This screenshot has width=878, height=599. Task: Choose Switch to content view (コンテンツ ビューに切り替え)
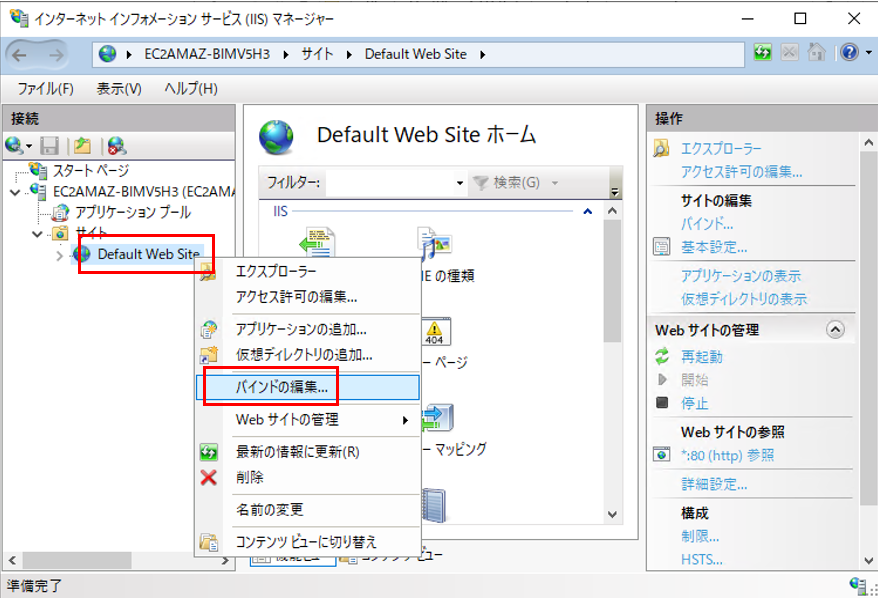pyautogui.click(x=308, y=542)
